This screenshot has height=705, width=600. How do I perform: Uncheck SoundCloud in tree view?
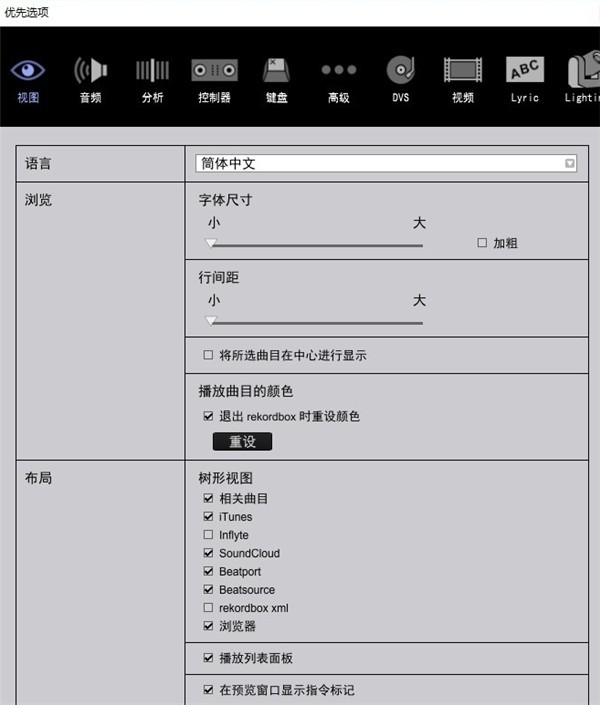(x=208, y=553)
